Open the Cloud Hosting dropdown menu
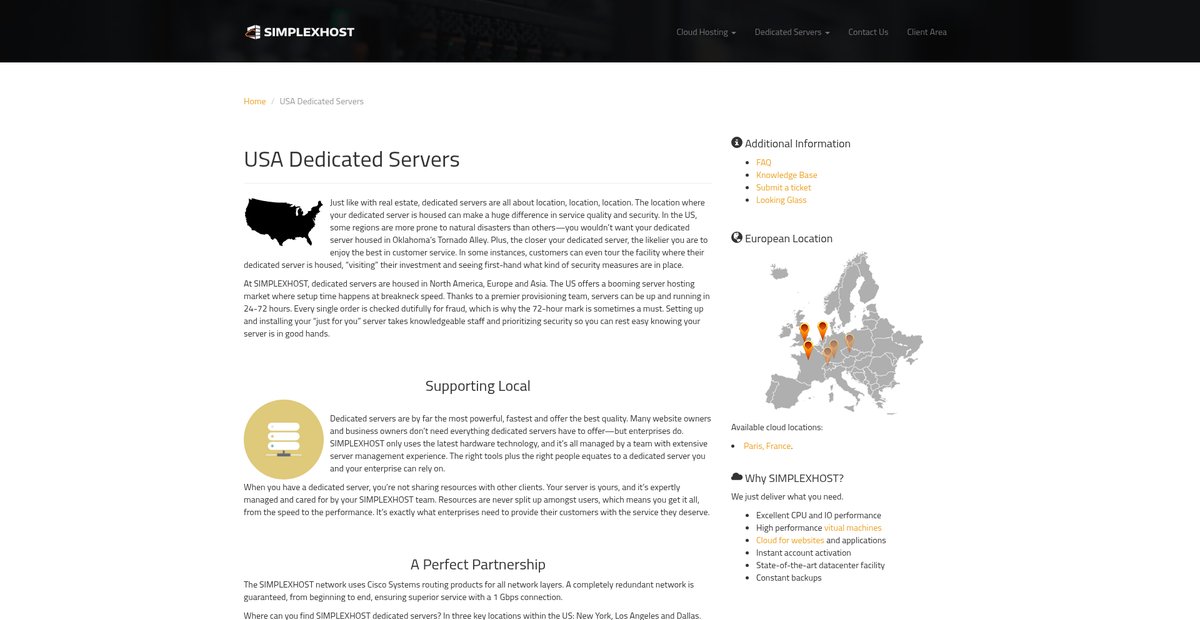The image size is (1200, 620). pos(706,32)
